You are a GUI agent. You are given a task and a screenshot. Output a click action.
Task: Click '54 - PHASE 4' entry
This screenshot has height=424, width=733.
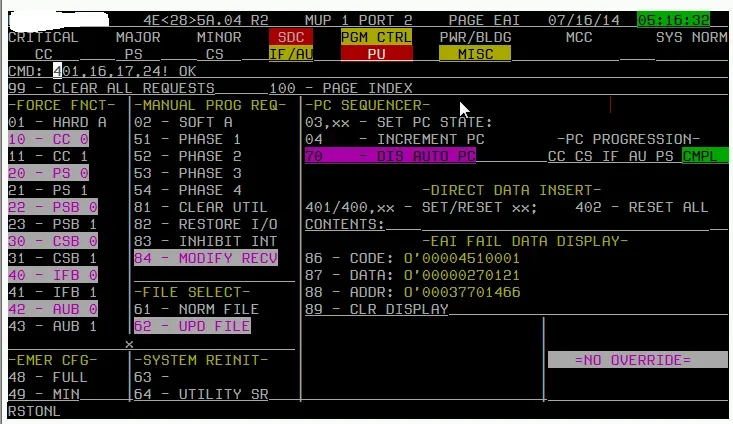(188, 190)
